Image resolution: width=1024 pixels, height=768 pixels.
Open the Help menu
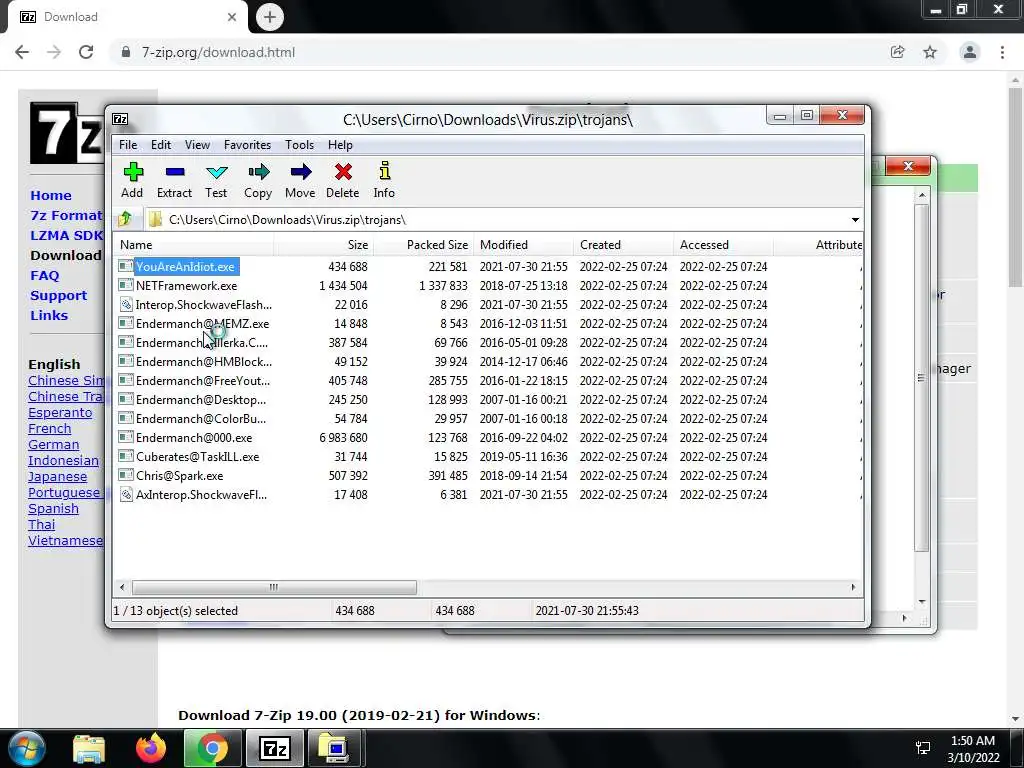tap(340, 145)
